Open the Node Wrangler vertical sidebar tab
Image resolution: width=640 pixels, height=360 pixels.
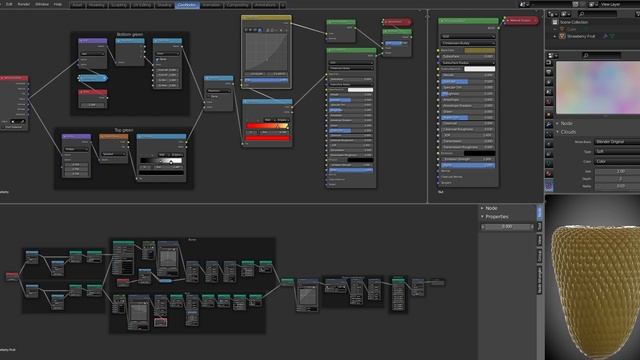(539, 280)
